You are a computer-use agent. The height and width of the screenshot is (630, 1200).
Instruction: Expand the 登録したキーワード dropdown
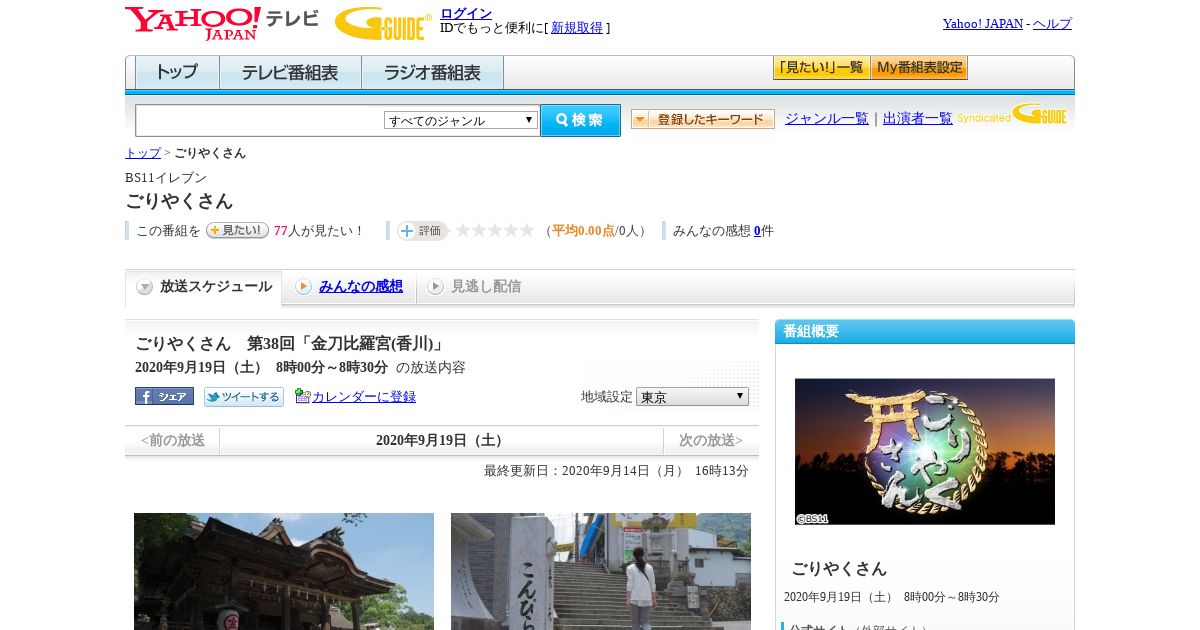(703, 119)
